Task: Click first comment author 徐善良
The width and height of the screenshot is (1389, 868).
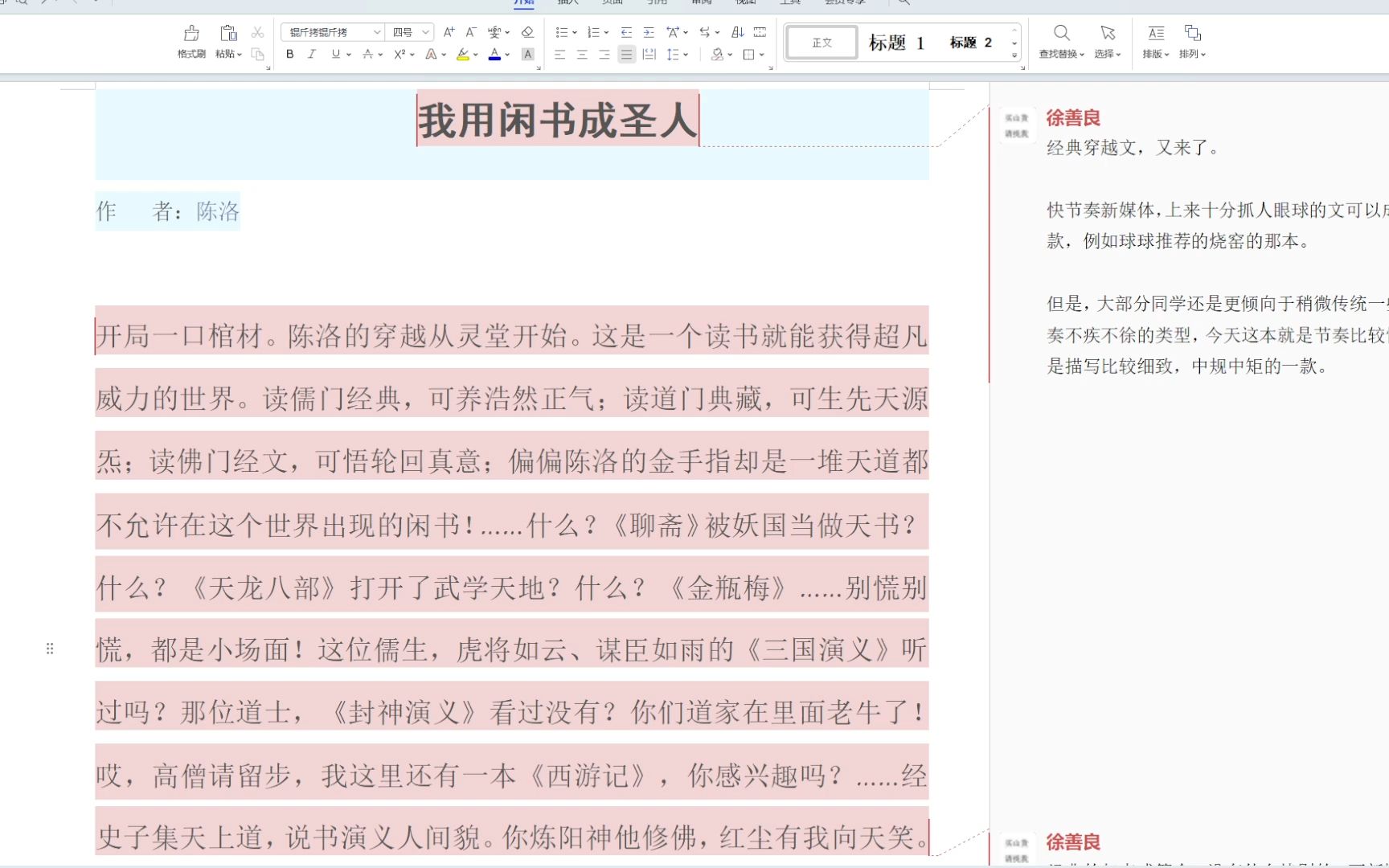Action: (x=1073, y=118)
